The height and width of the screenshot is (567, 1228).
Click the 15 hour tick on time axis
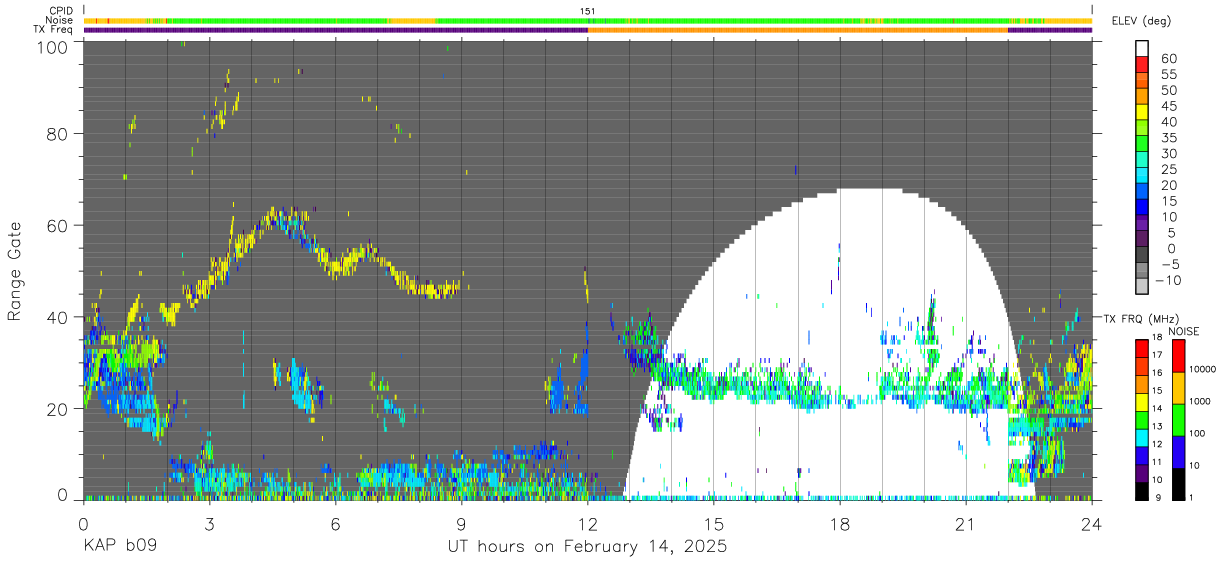point(714,523)
